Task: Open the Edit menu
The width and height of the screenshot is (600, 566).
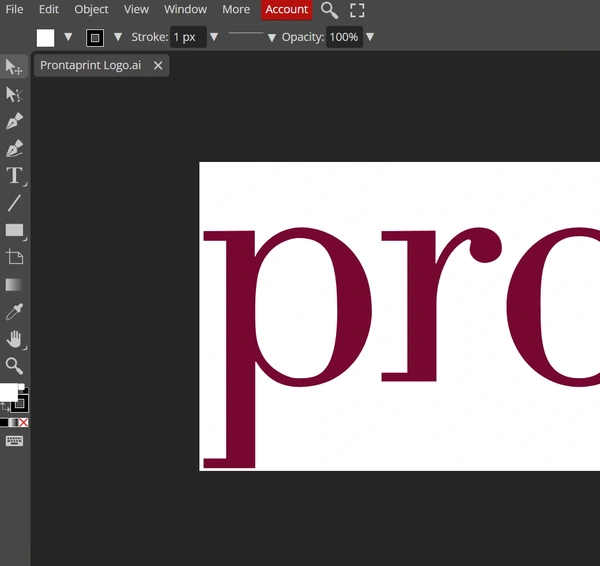Action: 49,9
